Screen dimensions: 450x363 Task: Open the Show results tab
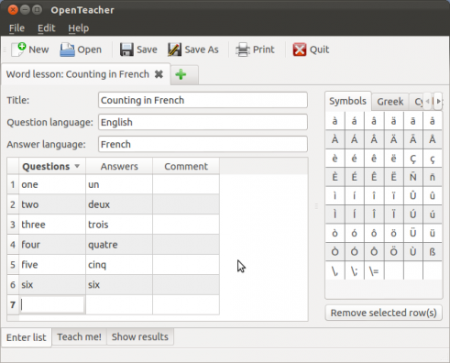point(140,337)
